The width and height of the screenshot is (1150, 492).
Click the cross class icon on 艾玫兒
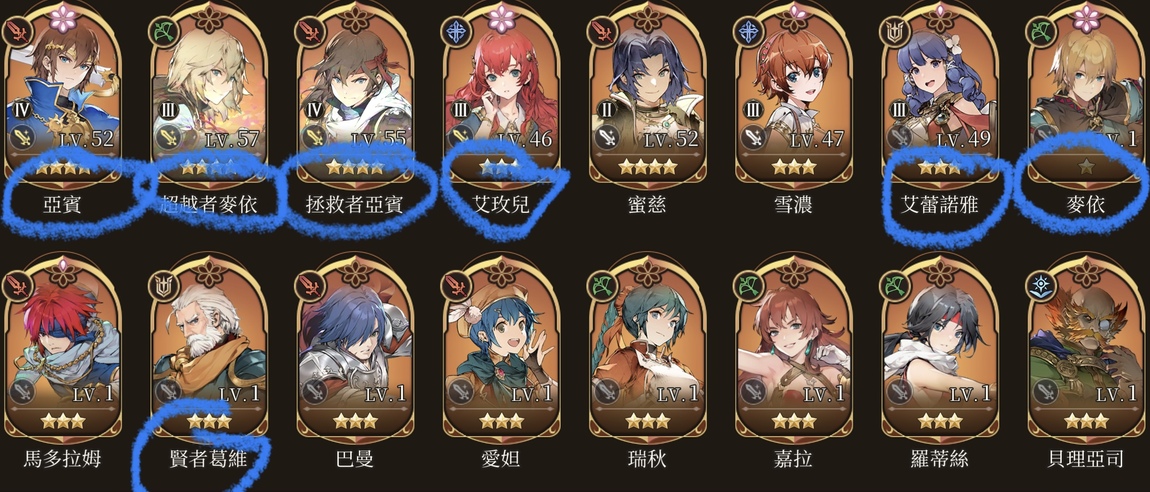(x=455, y=31)
